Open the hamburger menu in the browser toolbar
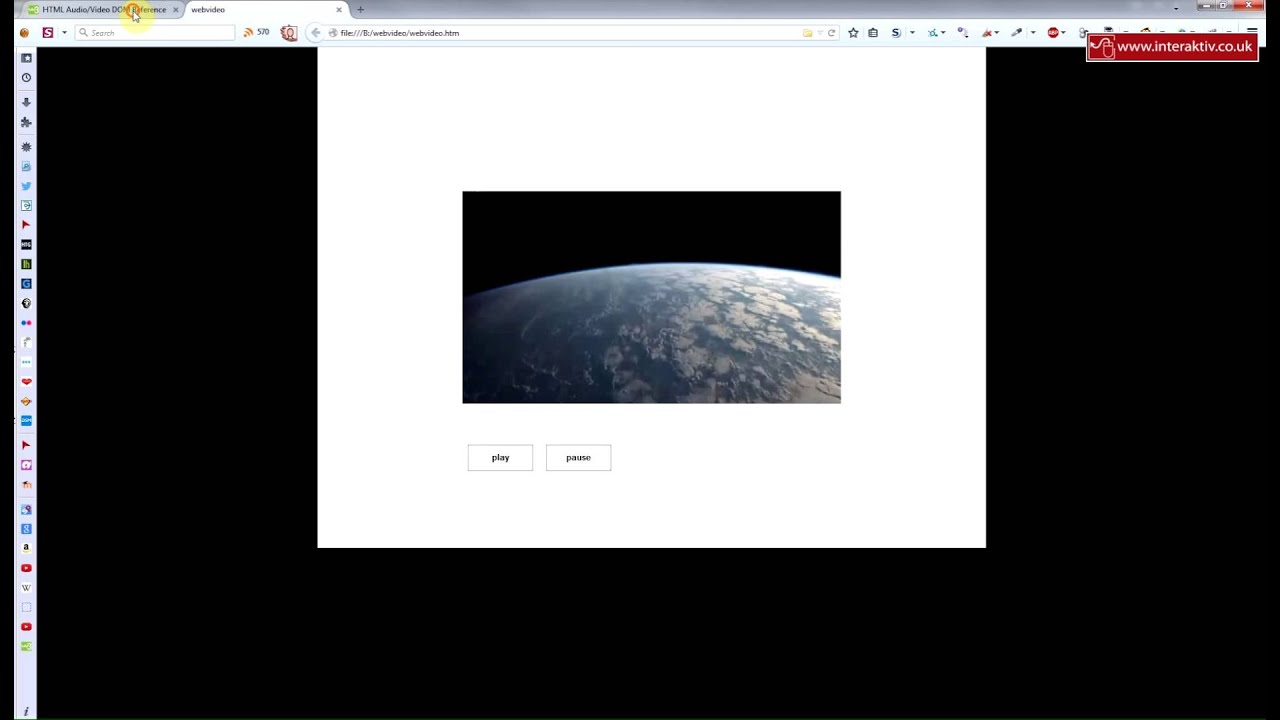The height and width of the screenshot is (720, 1280). [1252, 31]
